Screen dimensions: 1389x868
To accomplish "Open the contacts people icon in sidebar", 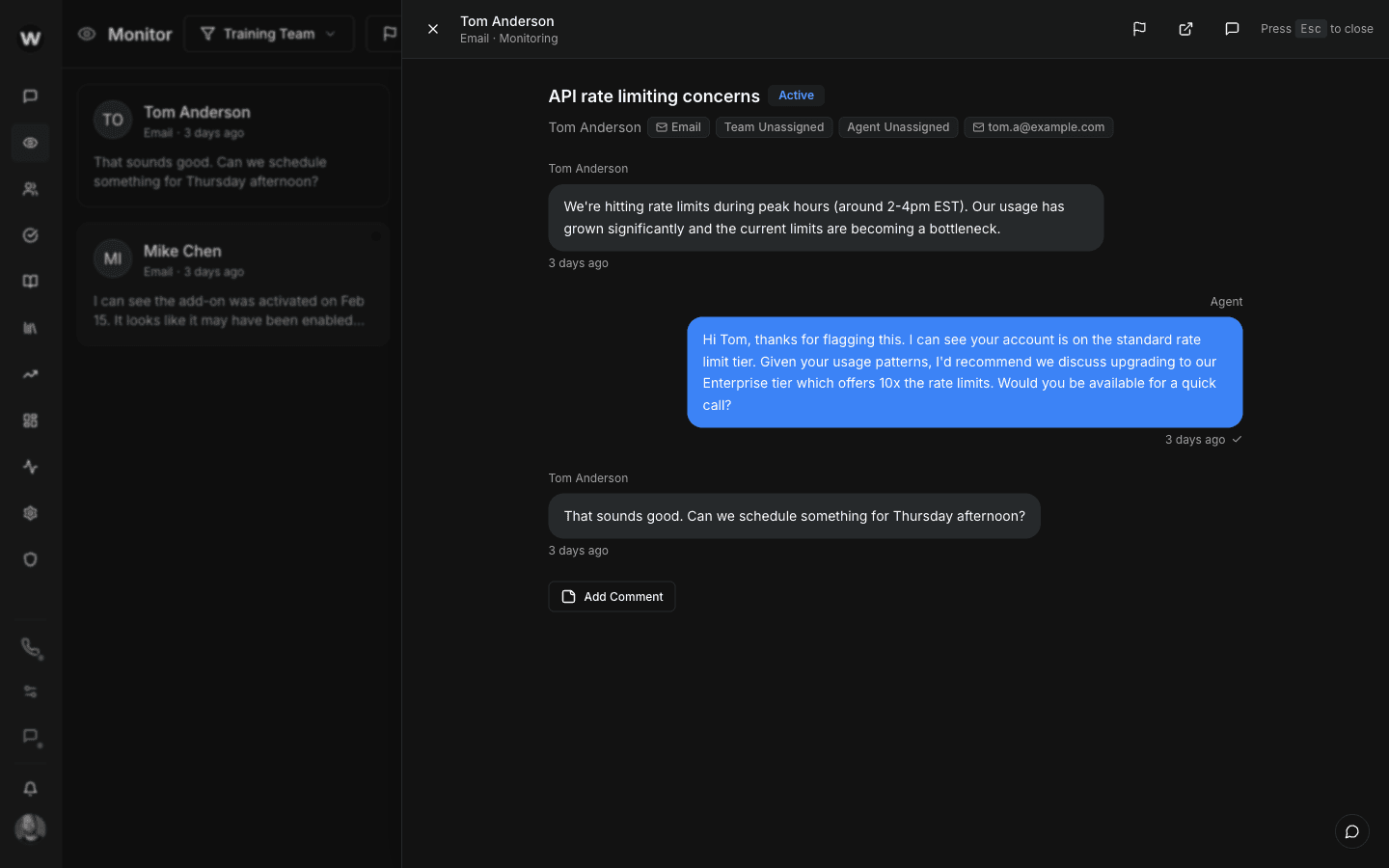I will point(30,188).
